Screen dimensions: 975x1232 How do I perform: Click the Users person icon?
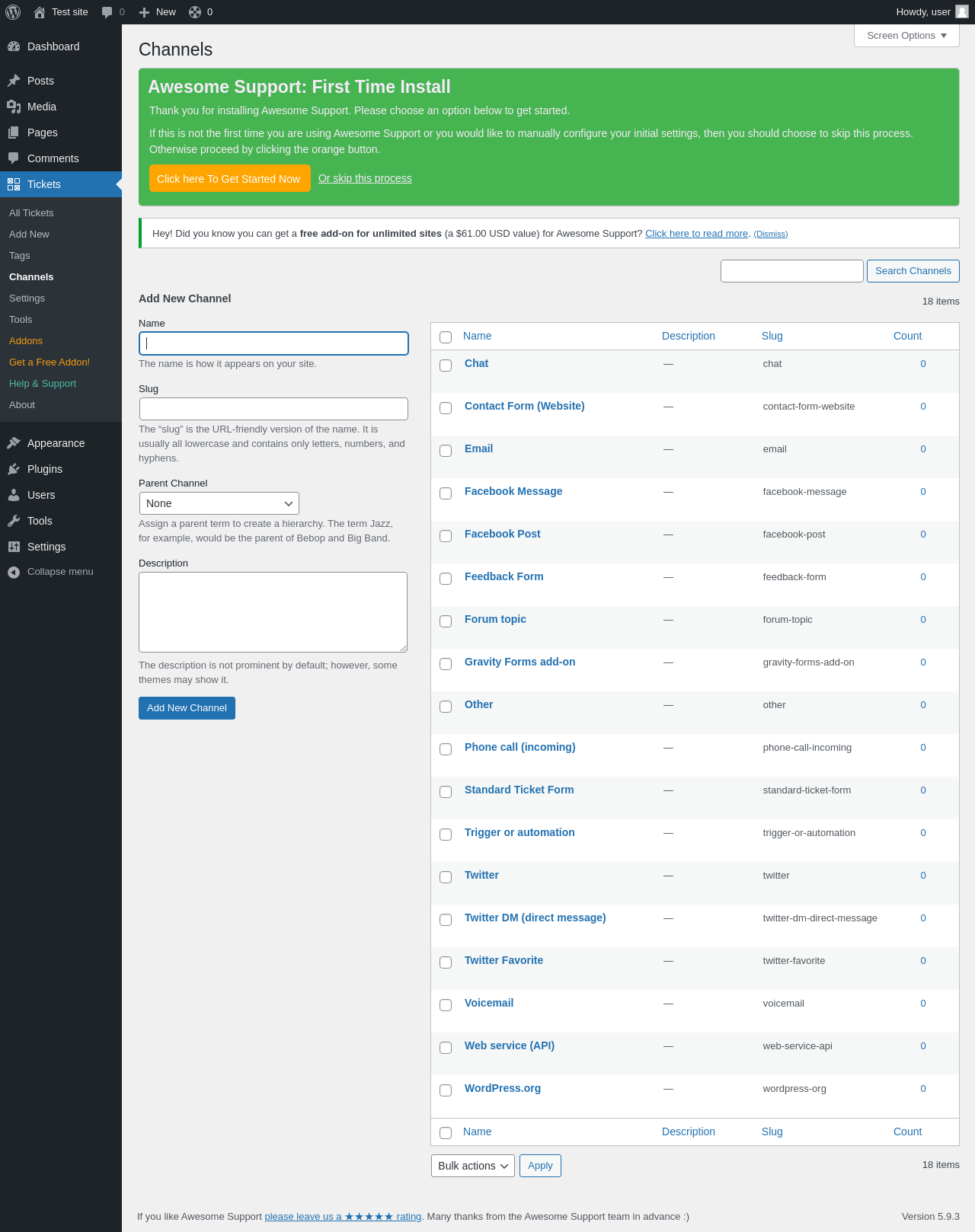click(14, 495)
